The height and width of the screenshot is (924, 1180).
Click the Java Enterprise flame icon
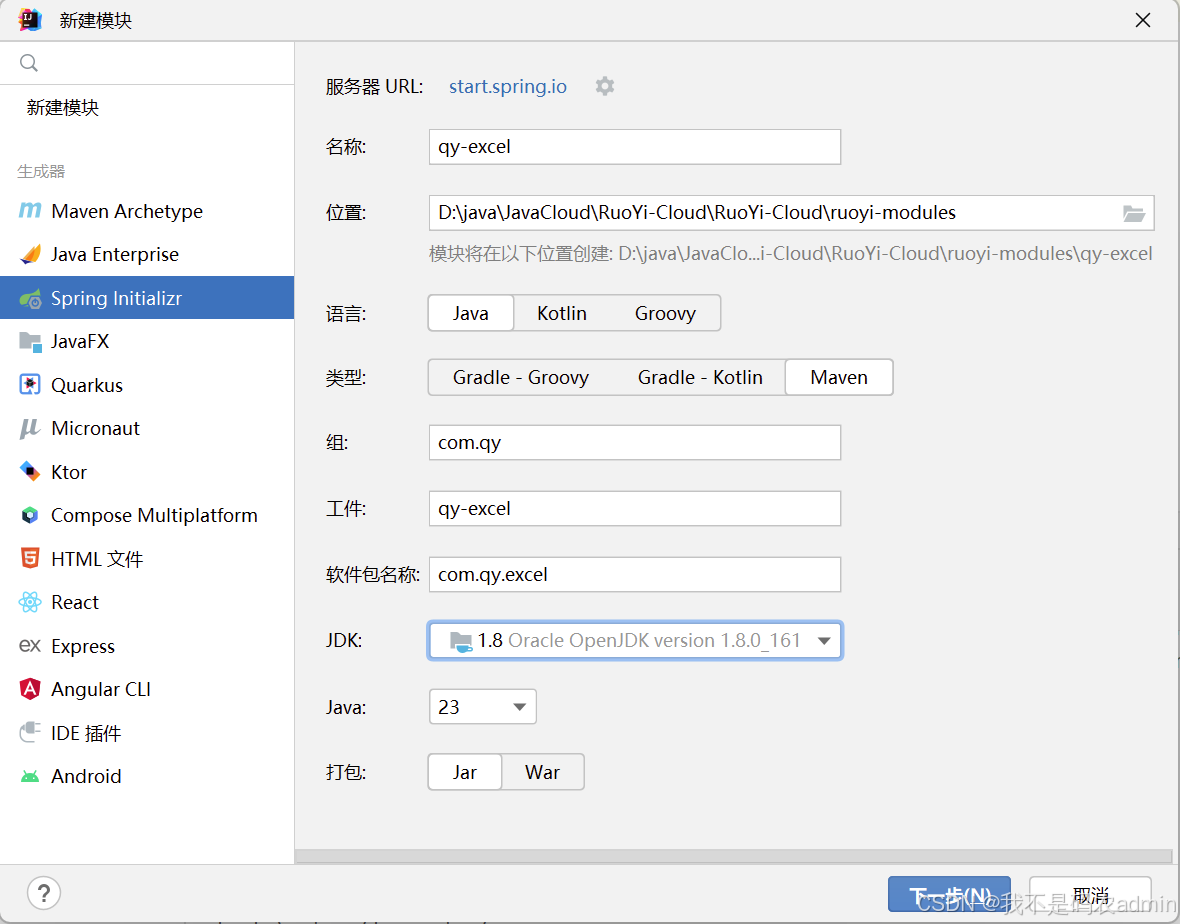(x=30, y=254)
